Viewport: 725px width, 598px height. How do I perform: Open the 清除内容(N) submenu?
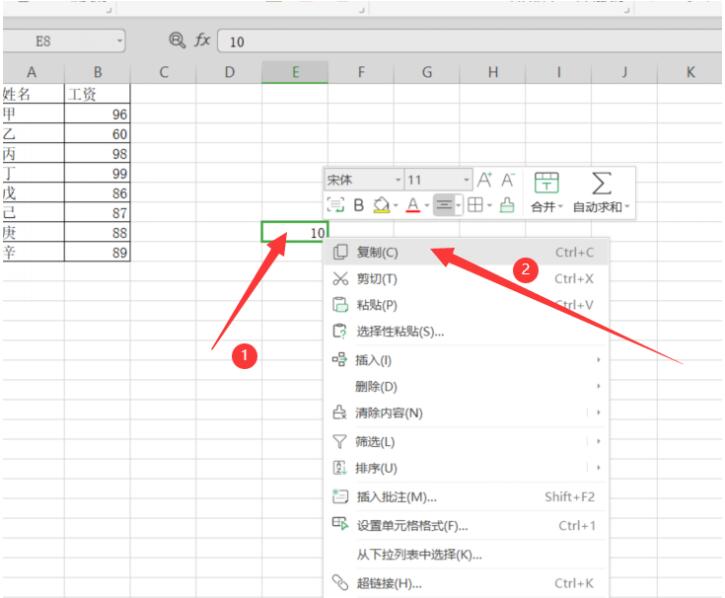(466, 413)
